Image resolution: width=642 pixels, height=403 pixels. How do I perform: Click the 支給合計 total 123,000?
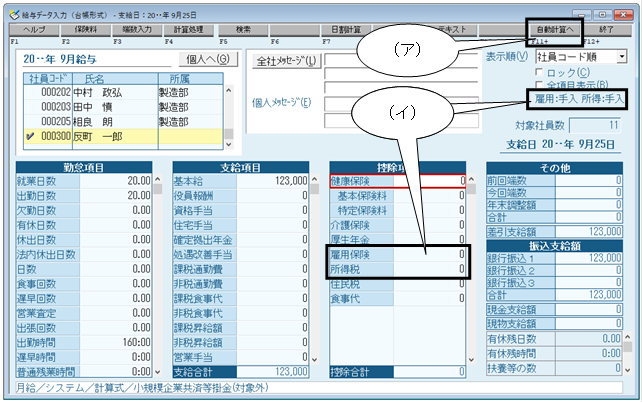tap(273, 372)
